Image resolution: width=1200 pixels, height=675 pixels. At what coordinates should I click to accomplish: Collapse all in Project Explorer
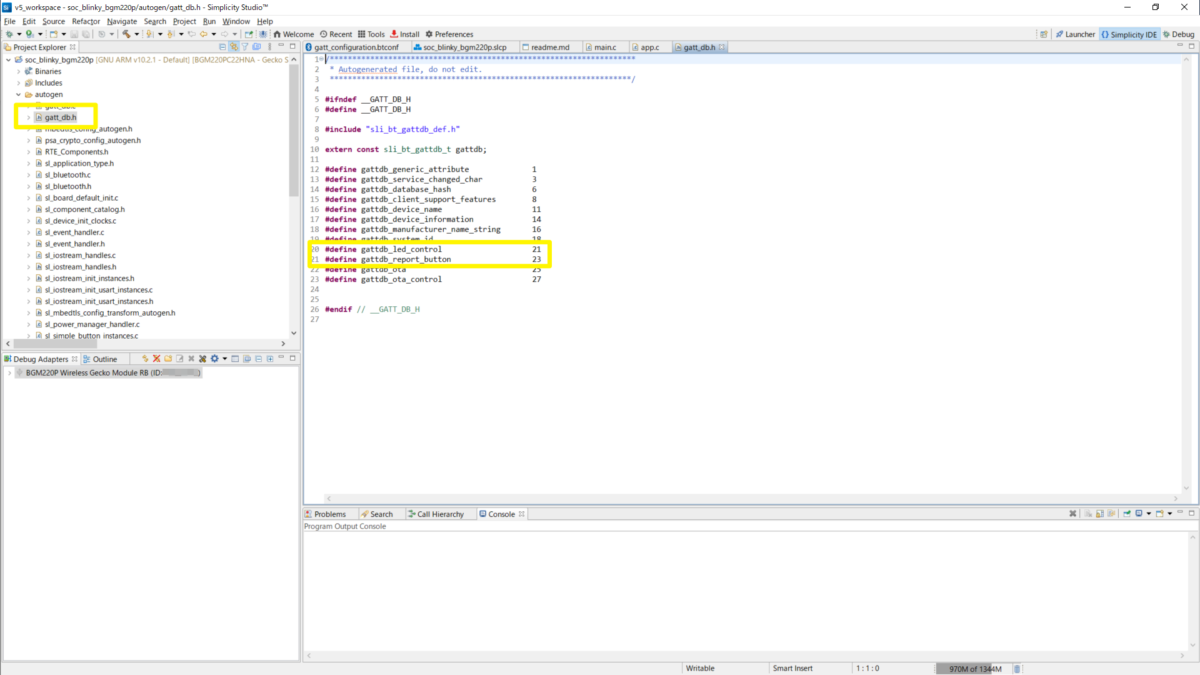pyautogui.click(x=222, y=47)
